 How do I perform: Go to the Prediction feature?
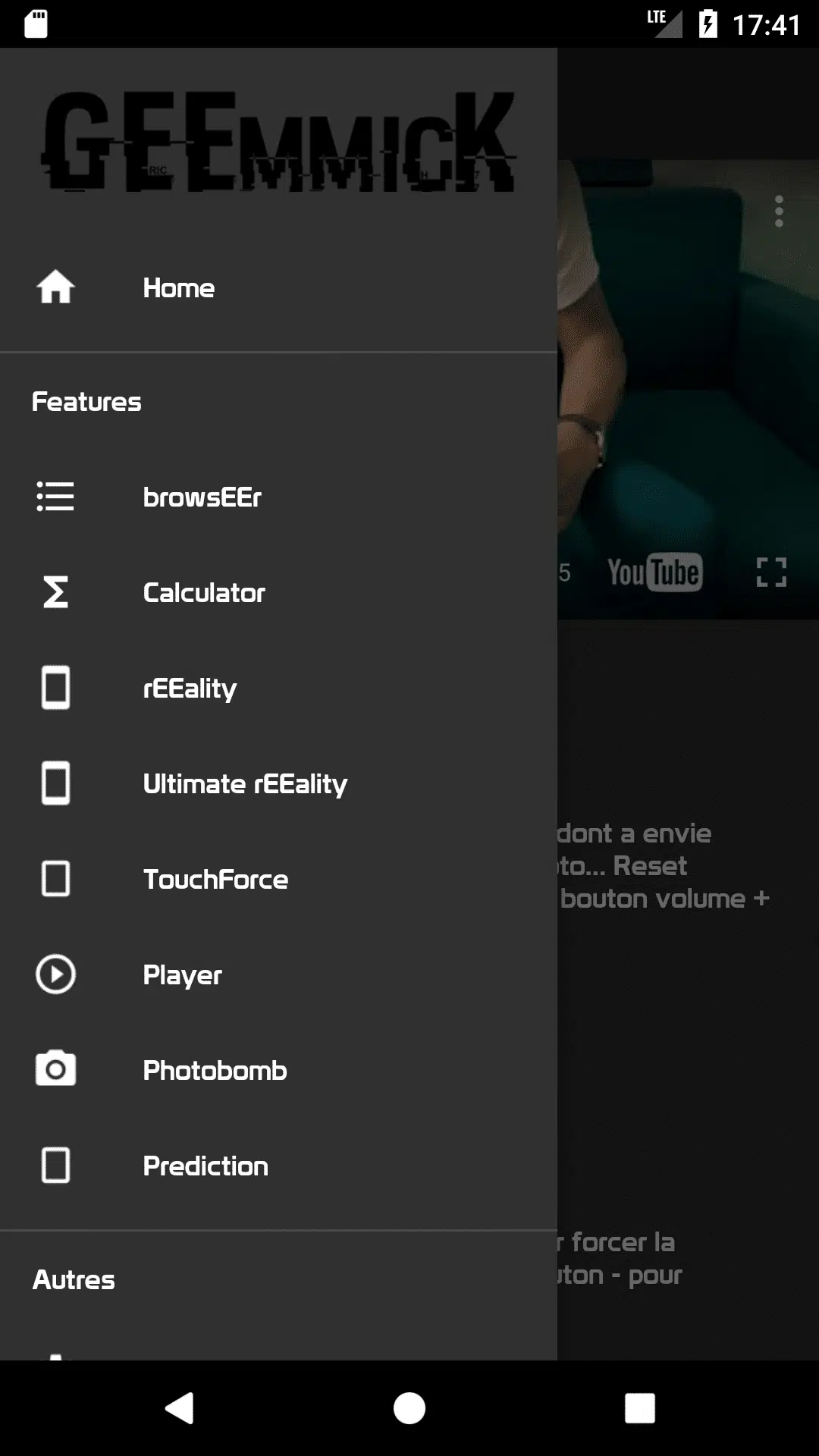(x=278, y=1166)
